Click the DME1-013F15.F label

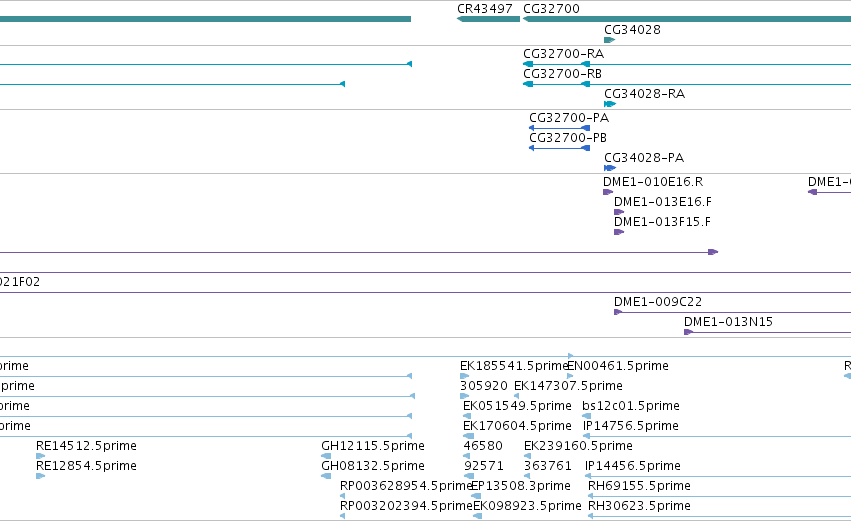[662, 222]
